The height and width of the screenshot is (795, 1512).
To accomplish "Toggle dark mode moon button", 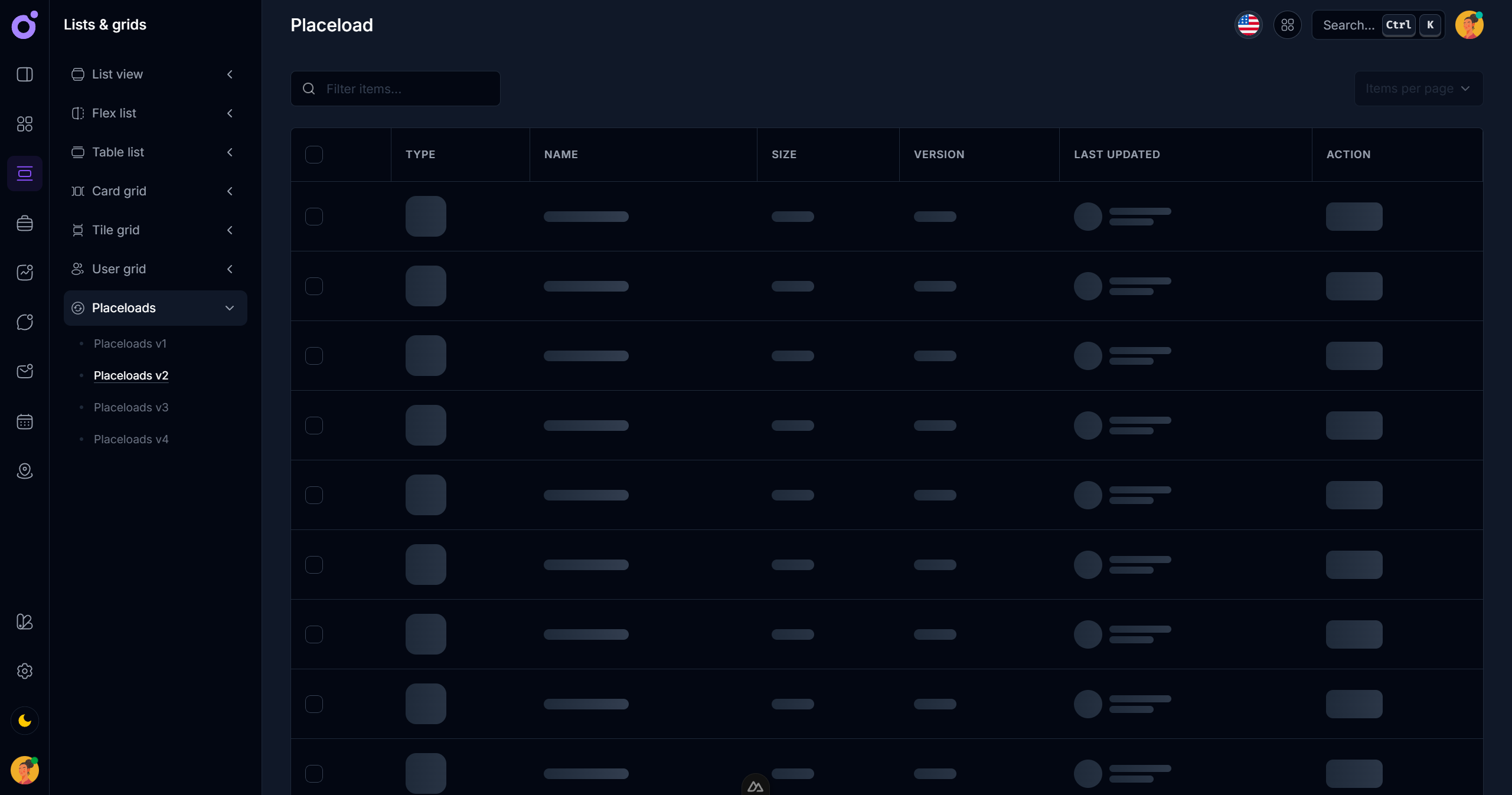I will coord(25,721).
